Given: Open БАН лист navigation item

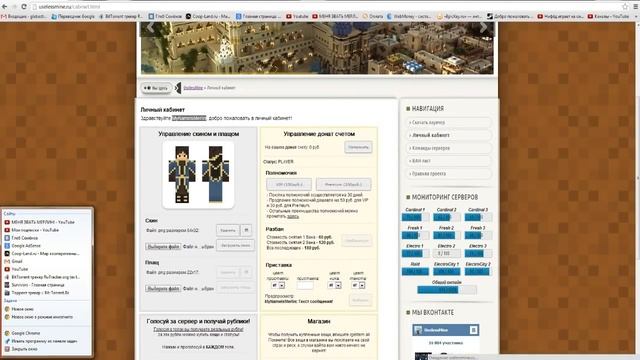Looking at the screenshot, I should 449,161.
